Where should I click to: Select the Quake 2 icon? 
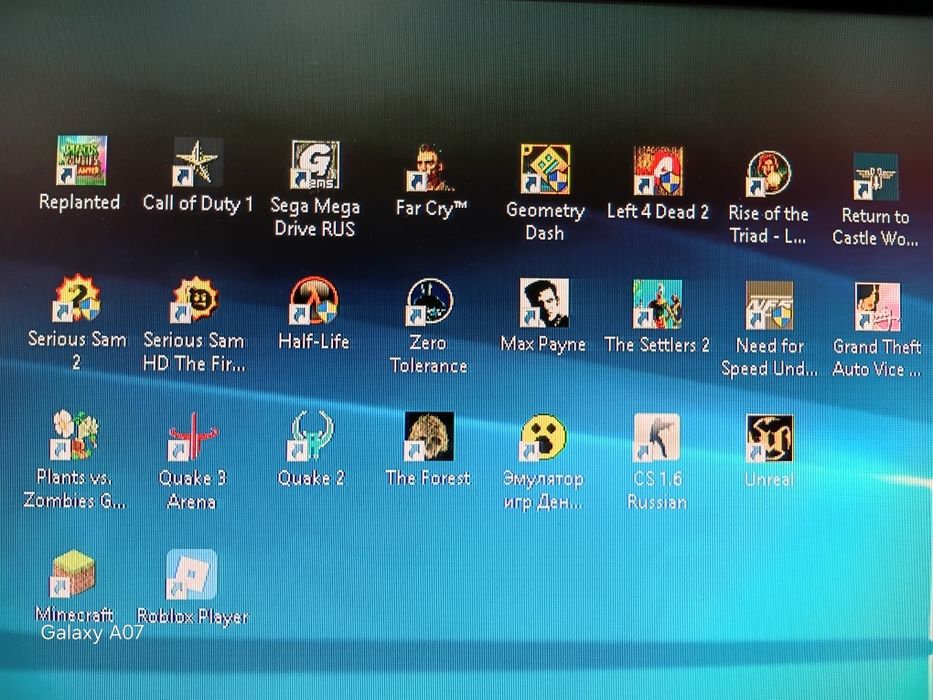(x=312, y=436)
